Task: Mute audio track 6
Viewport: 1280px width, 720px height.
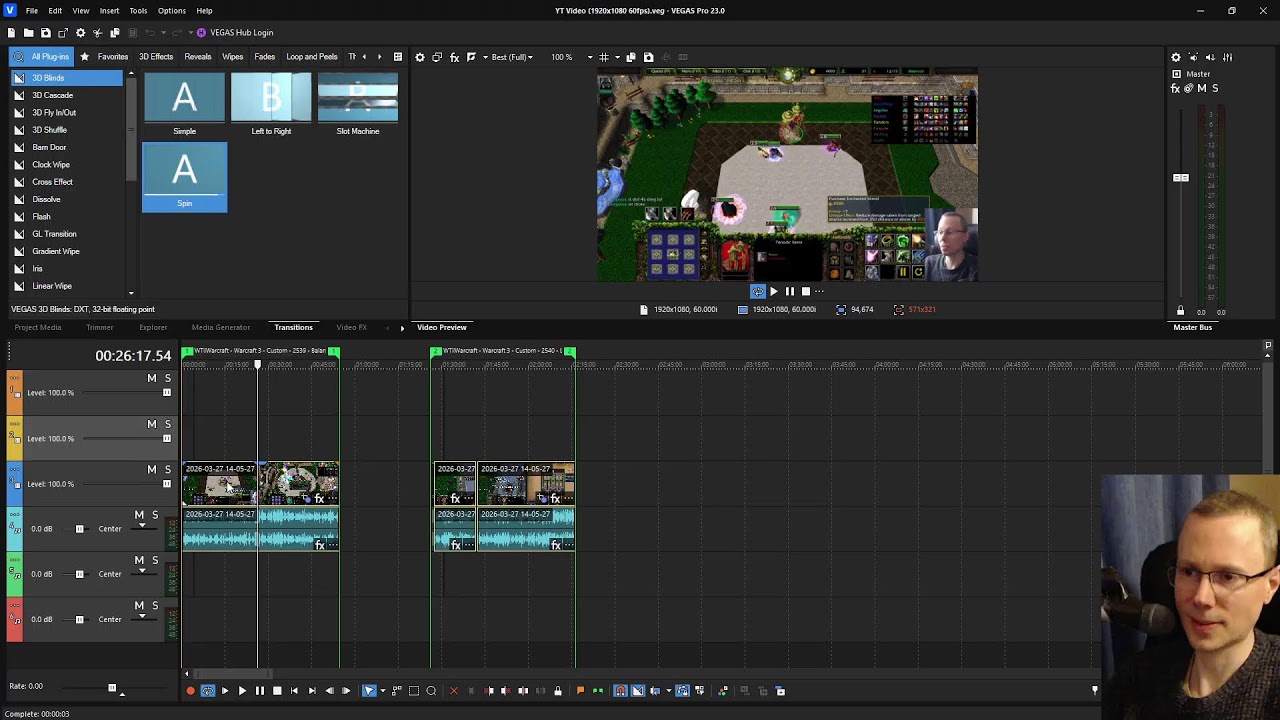Action: [140, 606]
